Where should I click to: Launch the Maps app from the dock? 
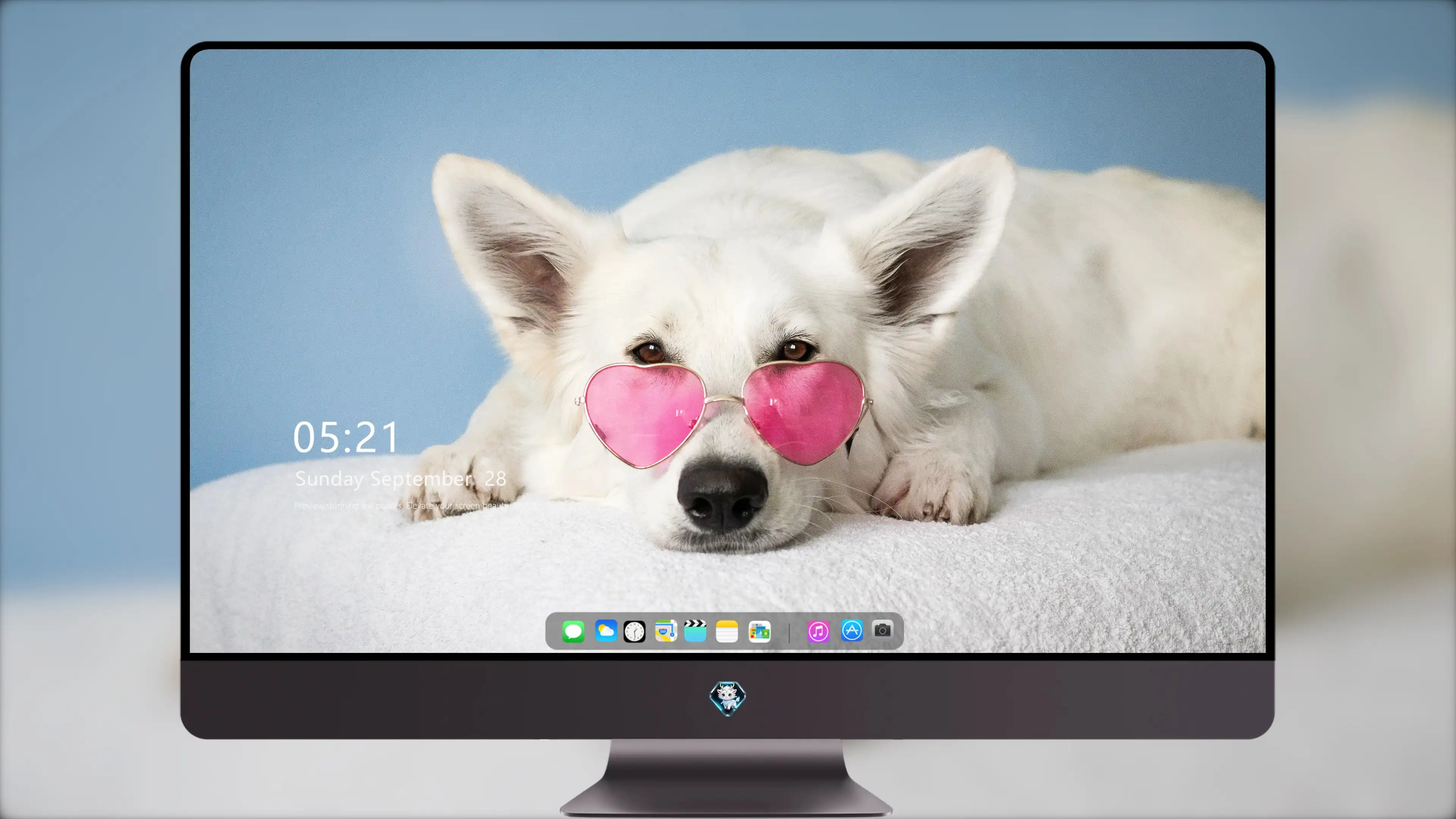666,631
